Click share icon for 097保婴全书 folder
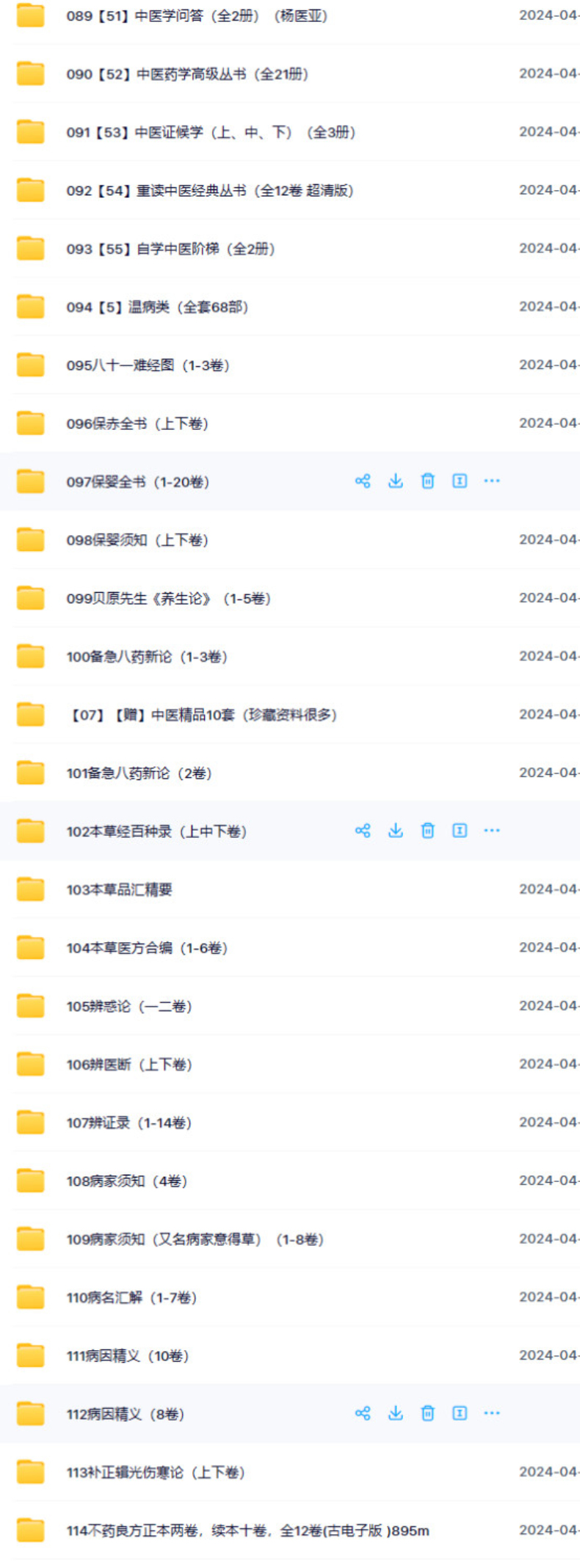Viewport: 580px width, 1568px height. (363, 481)
